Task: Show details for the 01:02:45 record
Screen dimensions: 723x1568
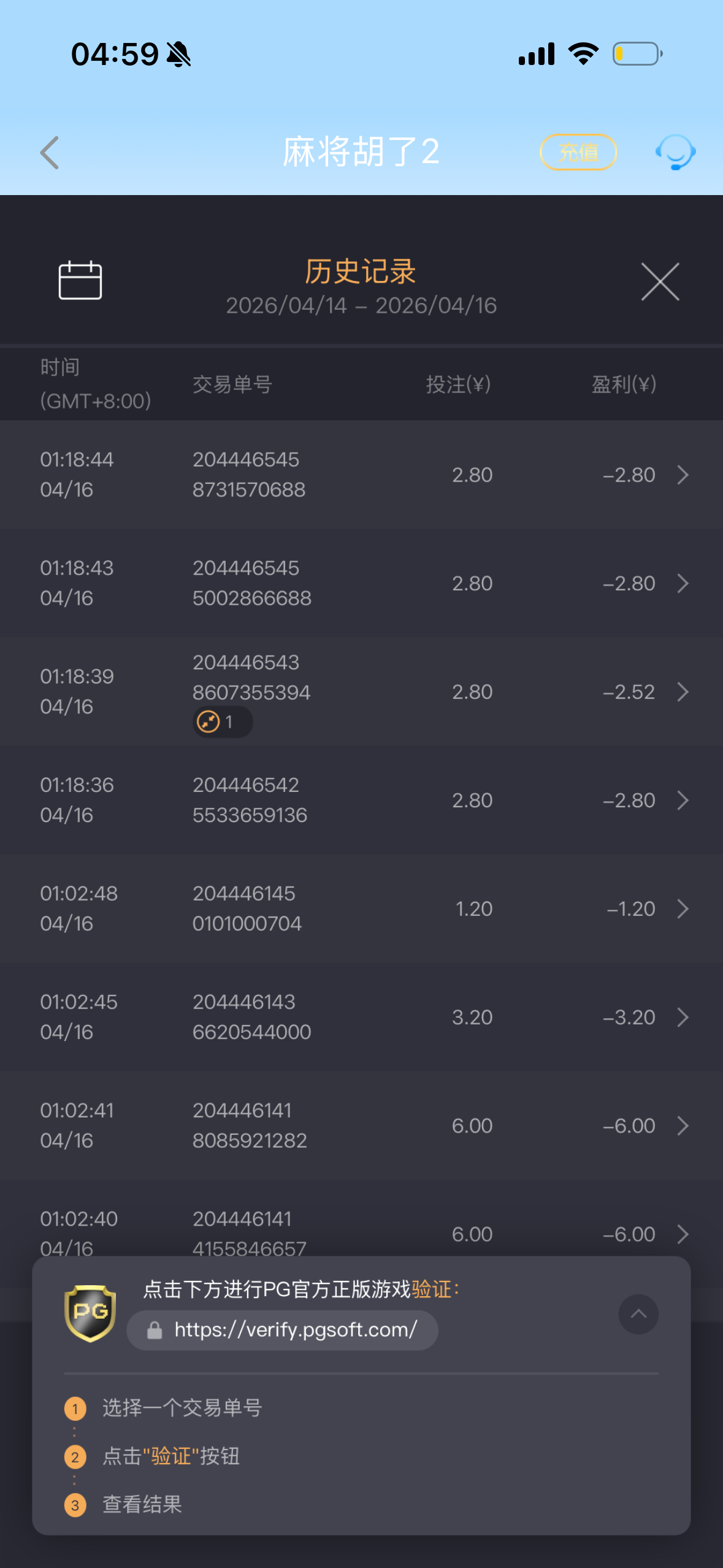Action: tap(683, 1017)
